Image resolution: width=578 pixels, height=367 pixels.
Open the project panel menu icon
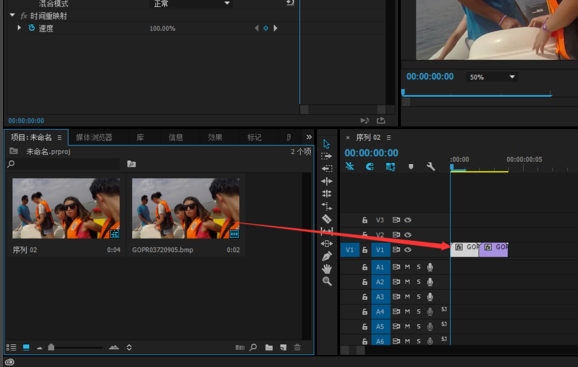59,137
